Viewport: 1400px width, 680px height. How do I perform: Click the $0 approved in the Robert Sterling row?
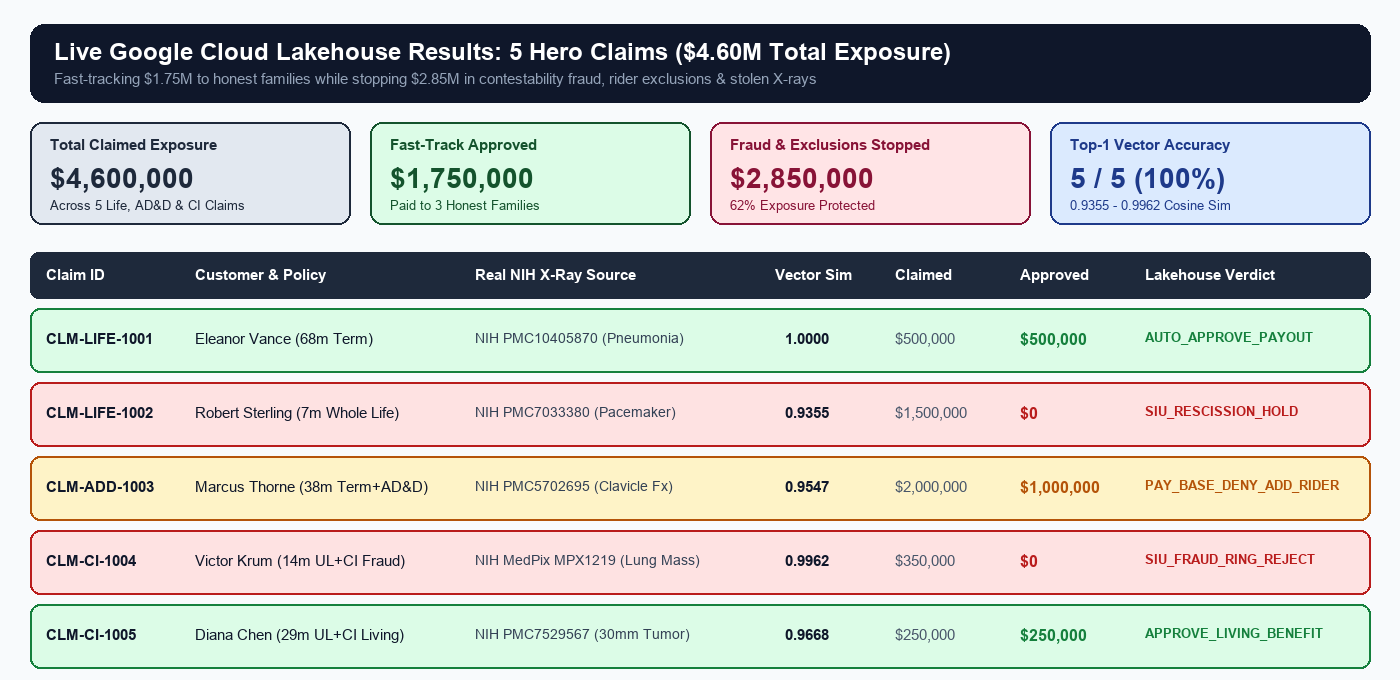(x=1029, y=413)
